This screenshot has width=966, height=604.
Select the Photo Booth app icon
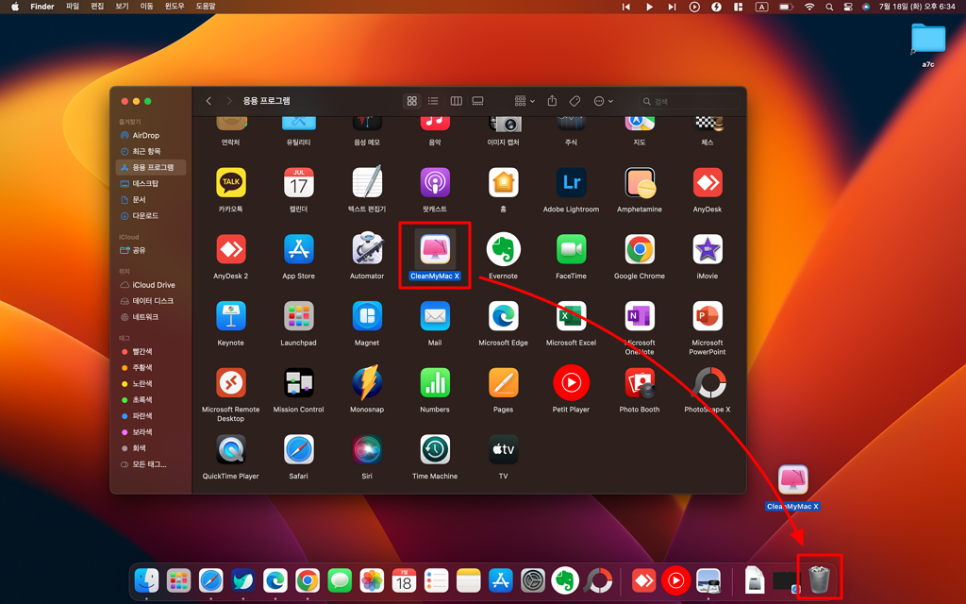[x=639, y=382]
